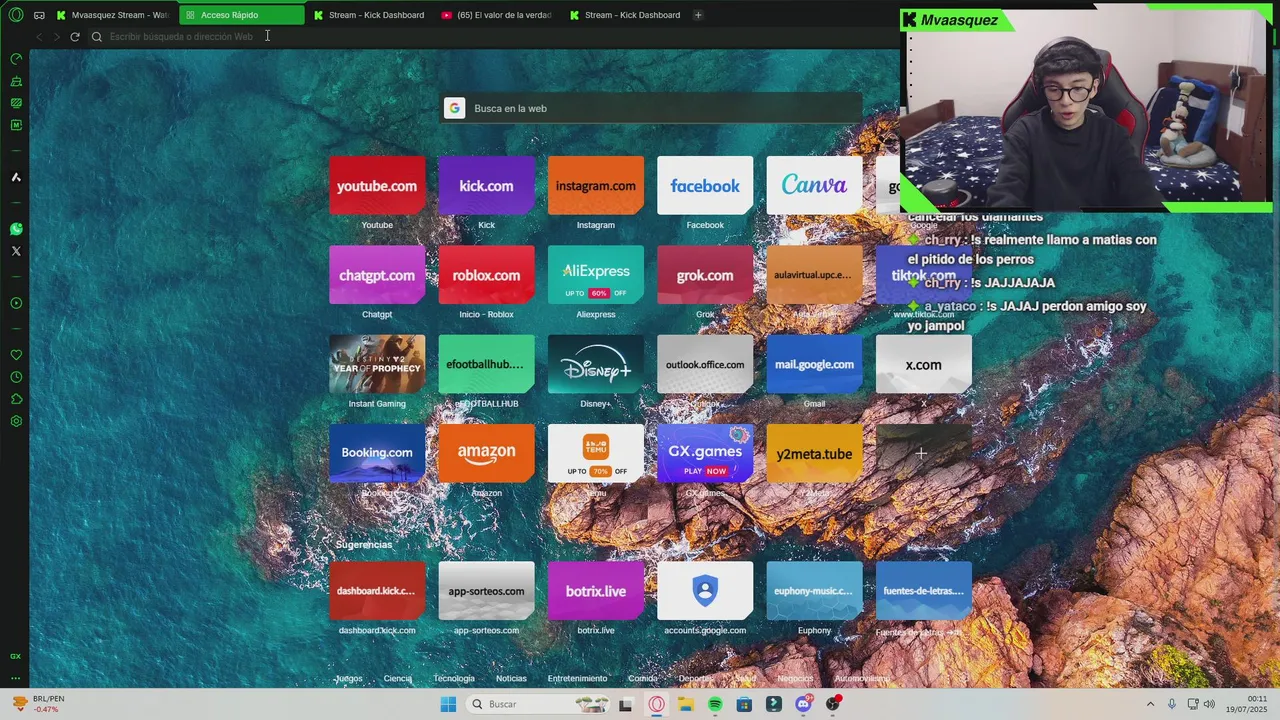Open the Tecnología news category
This screenshot has height=720, width=1280.
[454, 678]
